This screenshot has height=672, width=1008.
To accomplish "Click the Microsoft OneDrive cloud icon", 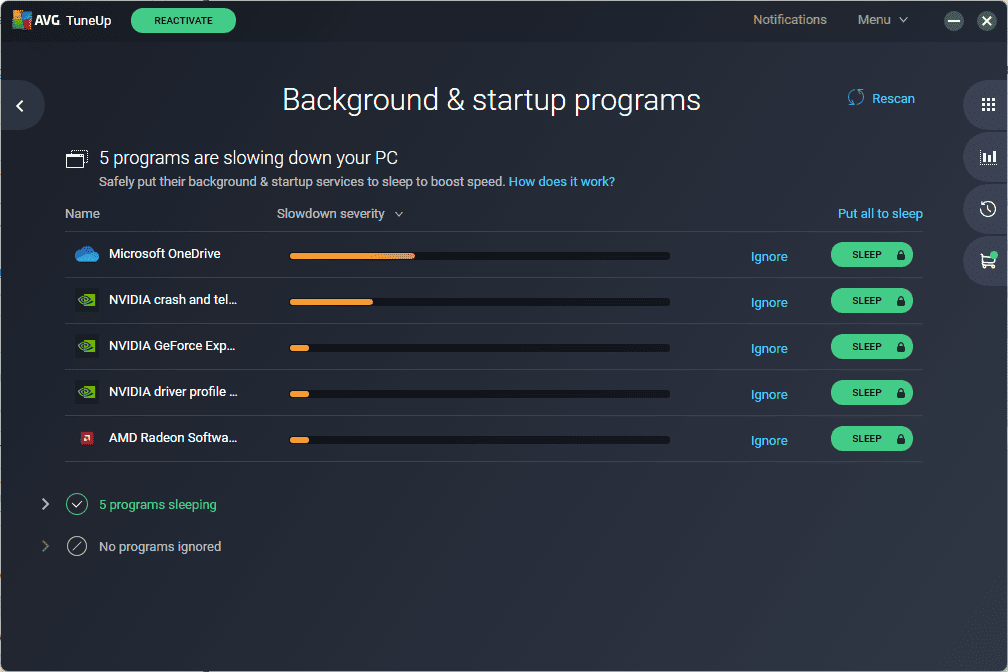I will (87, 255).
